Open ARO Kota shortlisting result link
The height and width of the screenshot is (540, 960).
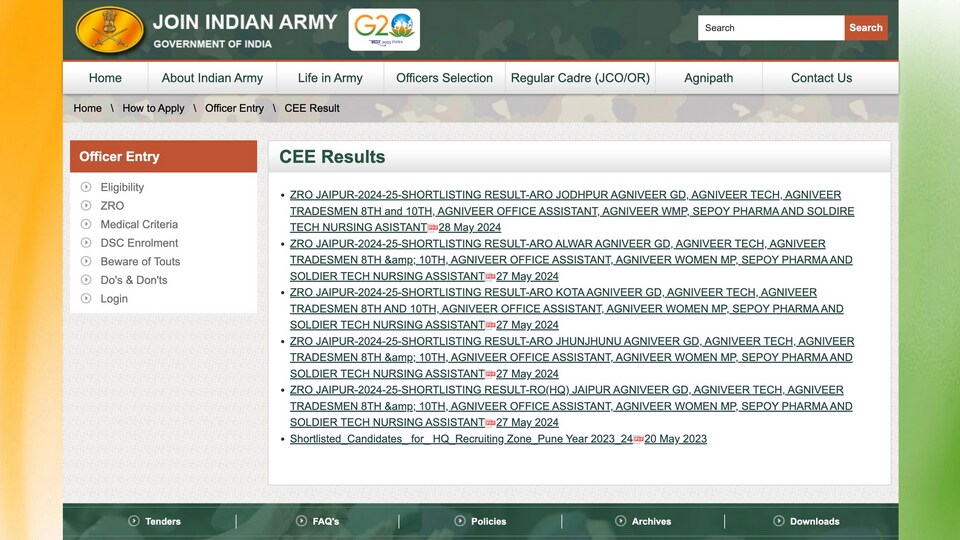point(566,309)
